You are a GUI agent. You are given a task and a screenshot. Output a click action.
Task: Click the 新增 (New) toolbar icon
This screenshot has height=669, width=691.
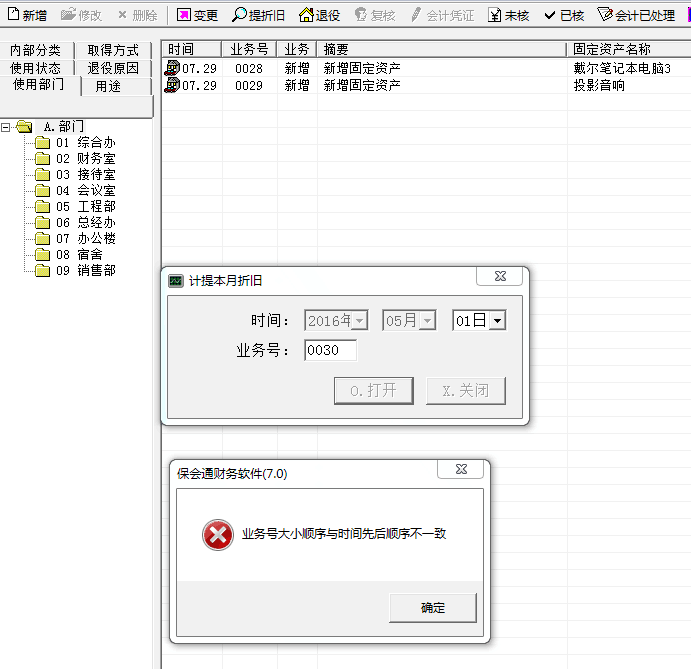(x=14, y=15)
